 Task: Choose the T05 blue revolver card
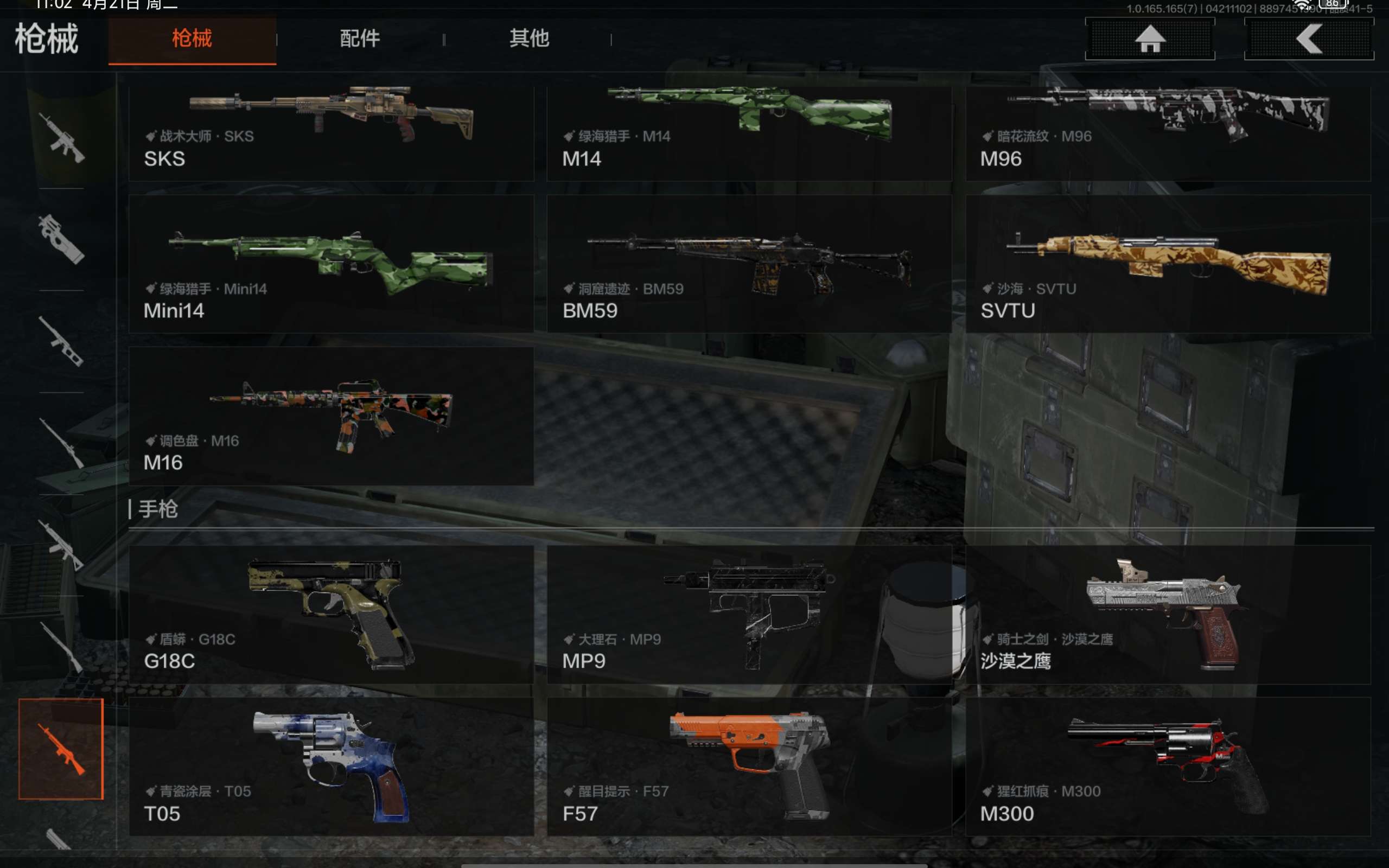(x=331, y=767)
